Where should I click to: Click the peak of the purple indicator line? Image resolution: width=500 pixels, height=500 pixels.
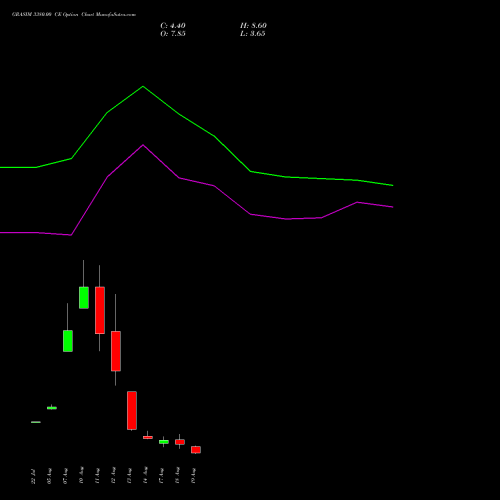click(143, 145)
